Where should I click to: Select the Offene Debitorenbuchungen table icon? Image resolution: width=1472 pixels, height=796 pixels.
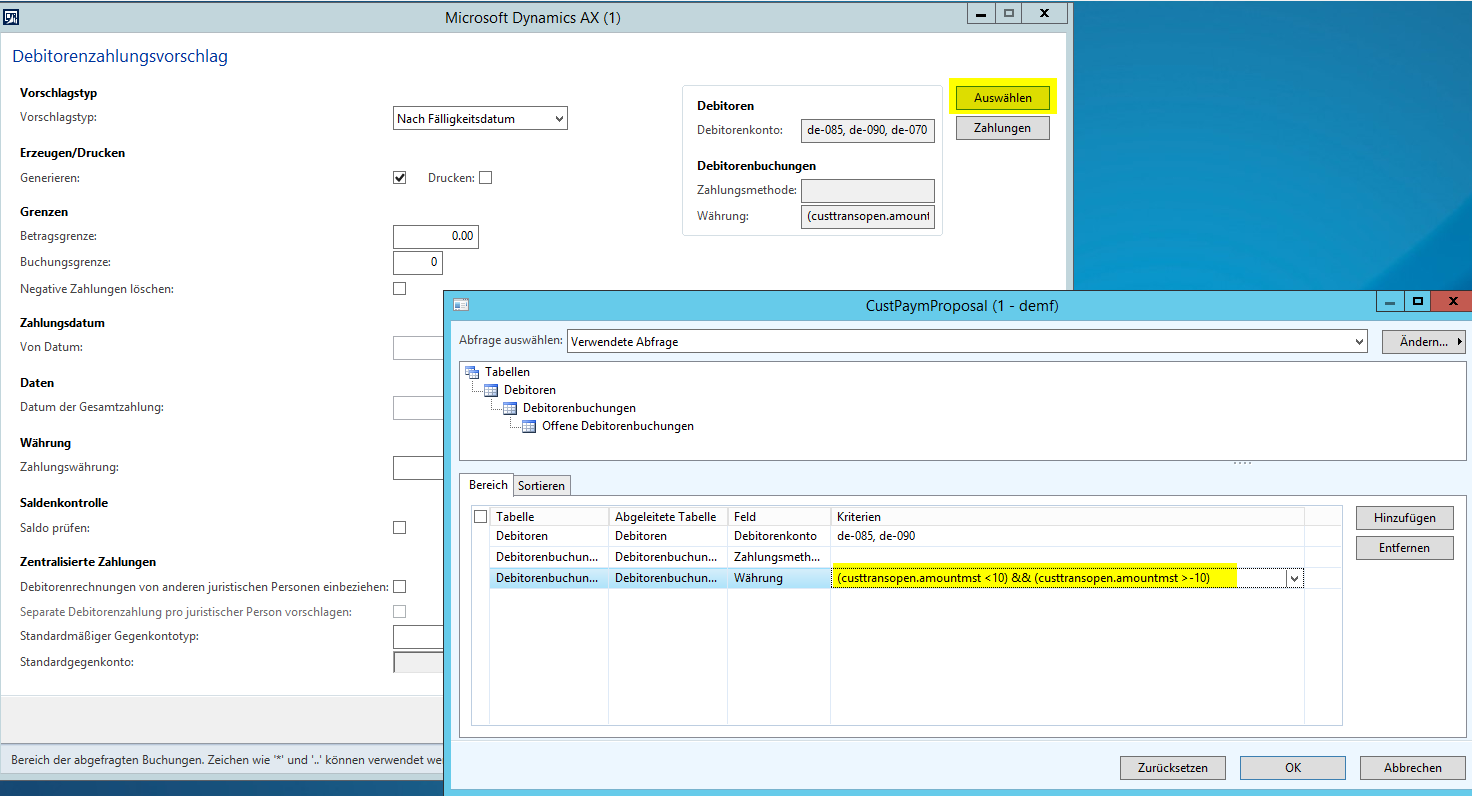pyautogui.click(x=529, y=426)
